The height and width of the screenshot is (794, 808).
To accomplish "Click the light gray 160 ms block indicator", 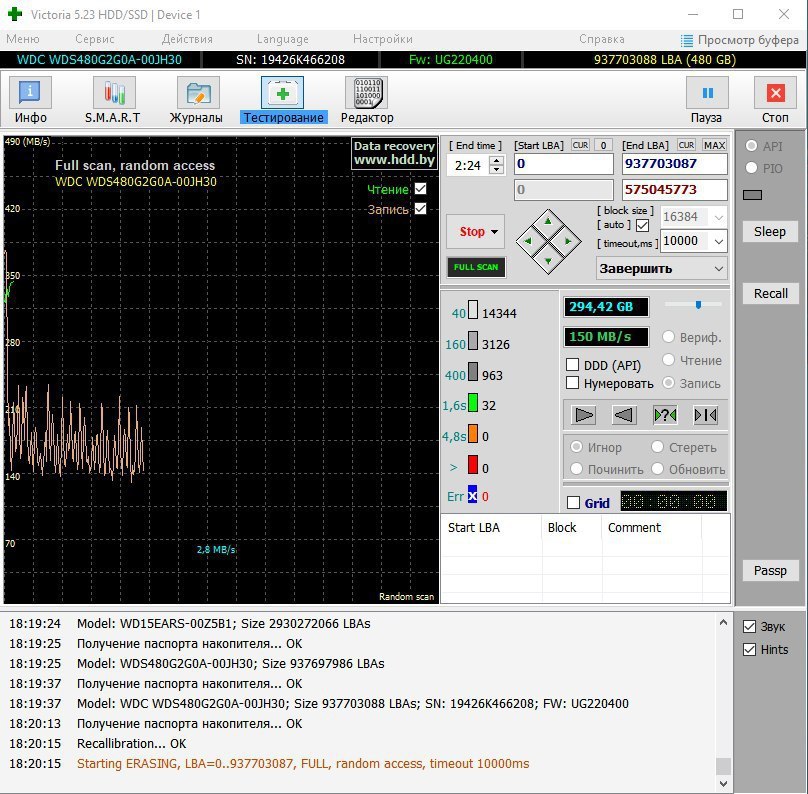I will (473, 341).
